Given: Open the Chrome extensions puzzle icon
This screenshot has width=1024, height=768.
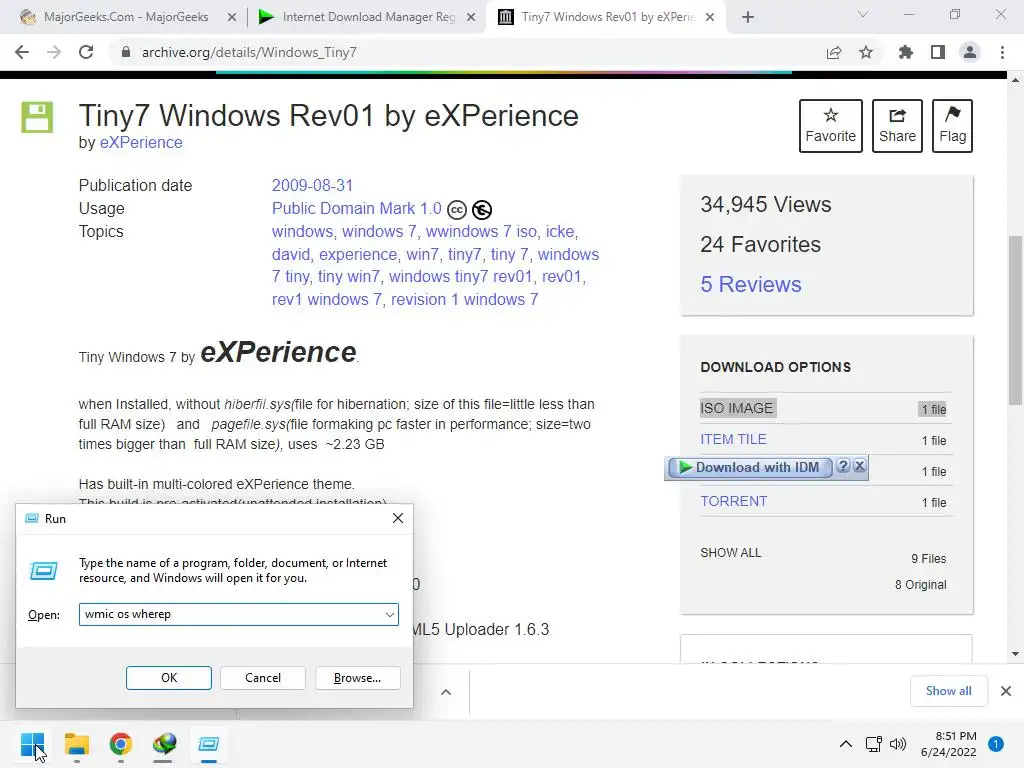Looking at the screenshot, I should click(905, 52).
